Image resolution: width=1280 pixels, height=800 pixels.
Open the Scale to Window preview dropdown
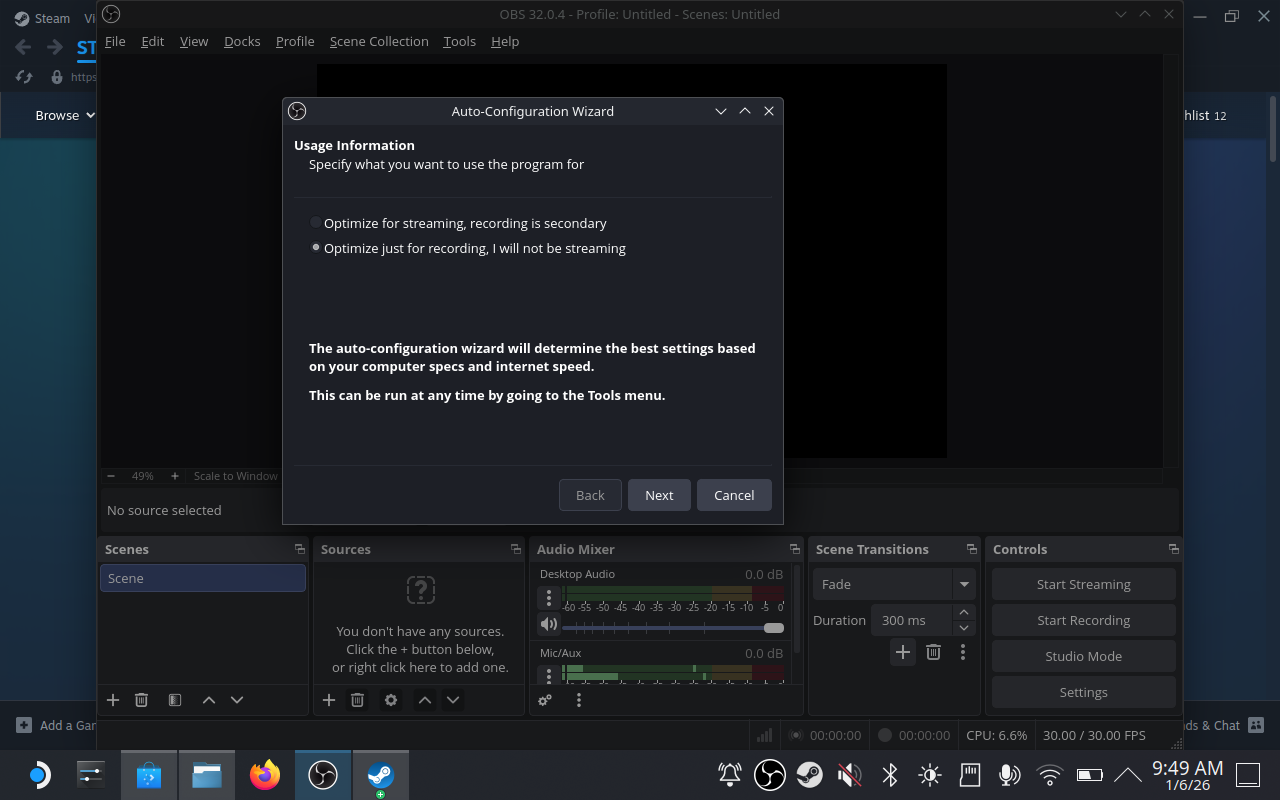tap(236, 476)
